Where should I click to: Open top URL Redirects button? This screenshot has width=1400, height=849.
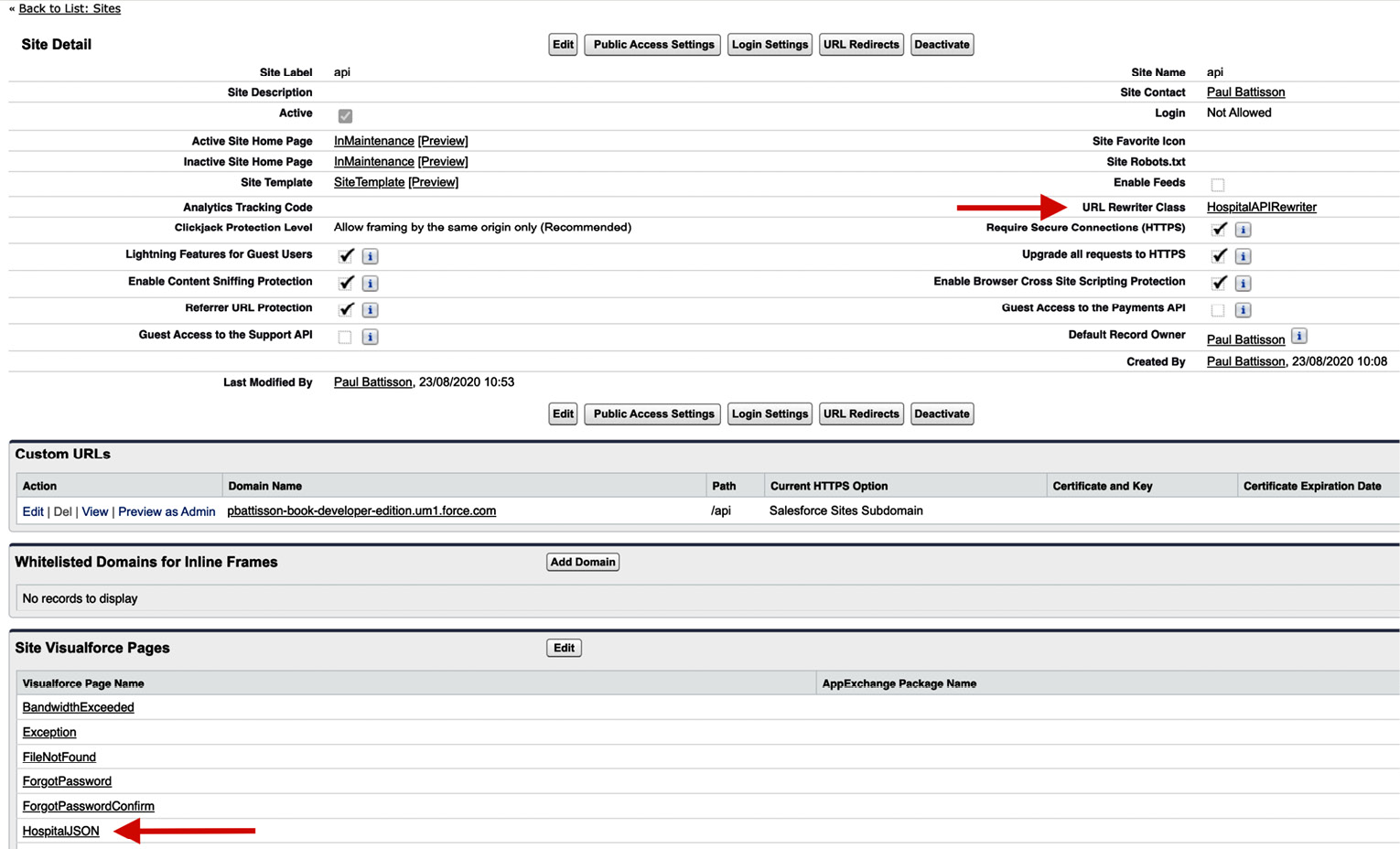tap(861, 44)
